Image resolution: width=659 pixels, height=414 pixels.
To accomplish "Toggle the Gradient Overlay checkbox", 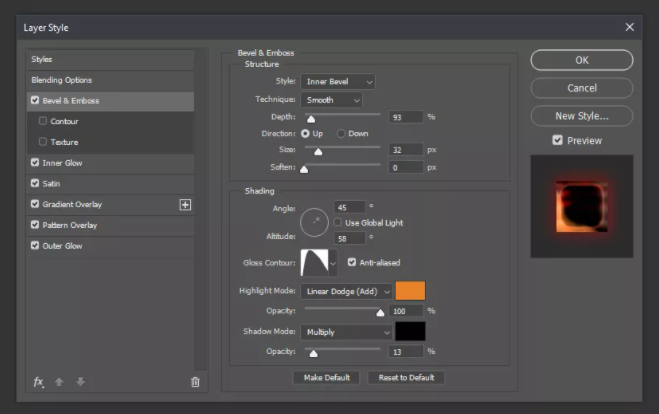I will [35, 204].
